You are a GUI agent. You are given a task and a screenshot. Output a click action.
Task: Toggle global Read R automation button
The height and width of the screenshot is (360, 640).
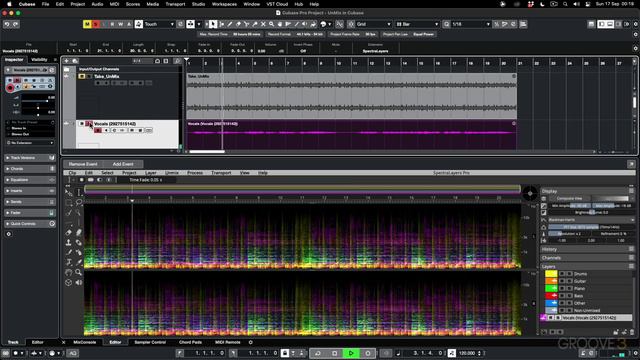coord(113,24)
